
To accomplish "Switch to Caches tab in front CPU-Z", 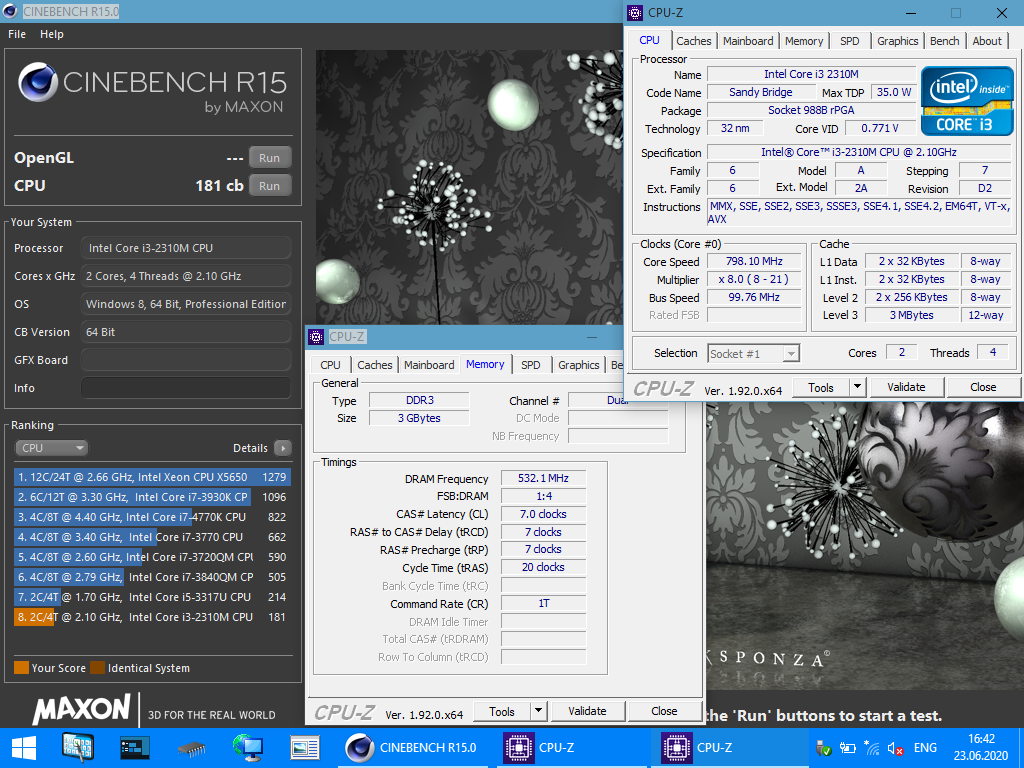I will tap(694, 40).
